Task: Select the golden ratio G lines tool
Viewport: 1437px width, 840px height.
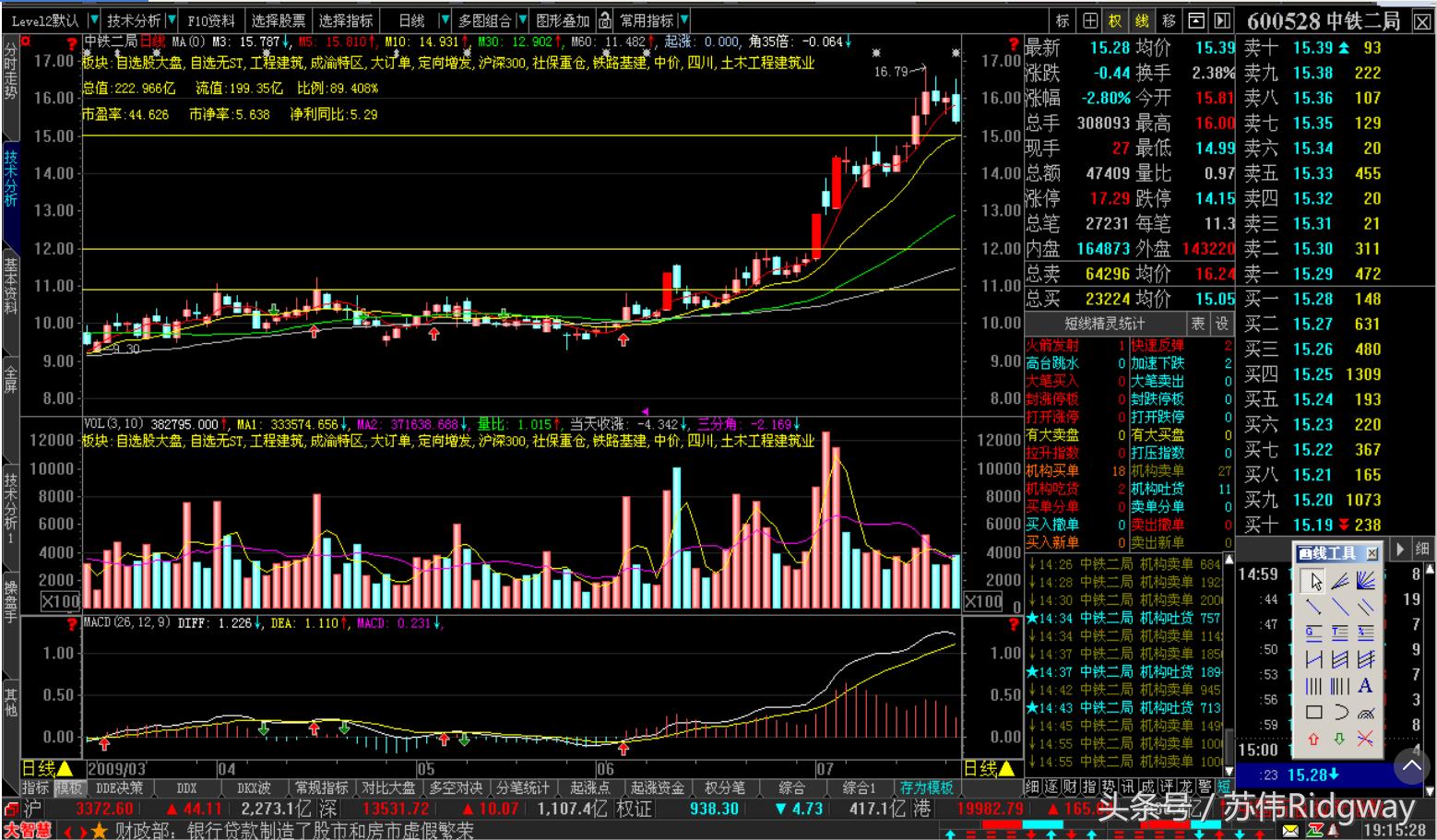Action: click(1314, 633)
